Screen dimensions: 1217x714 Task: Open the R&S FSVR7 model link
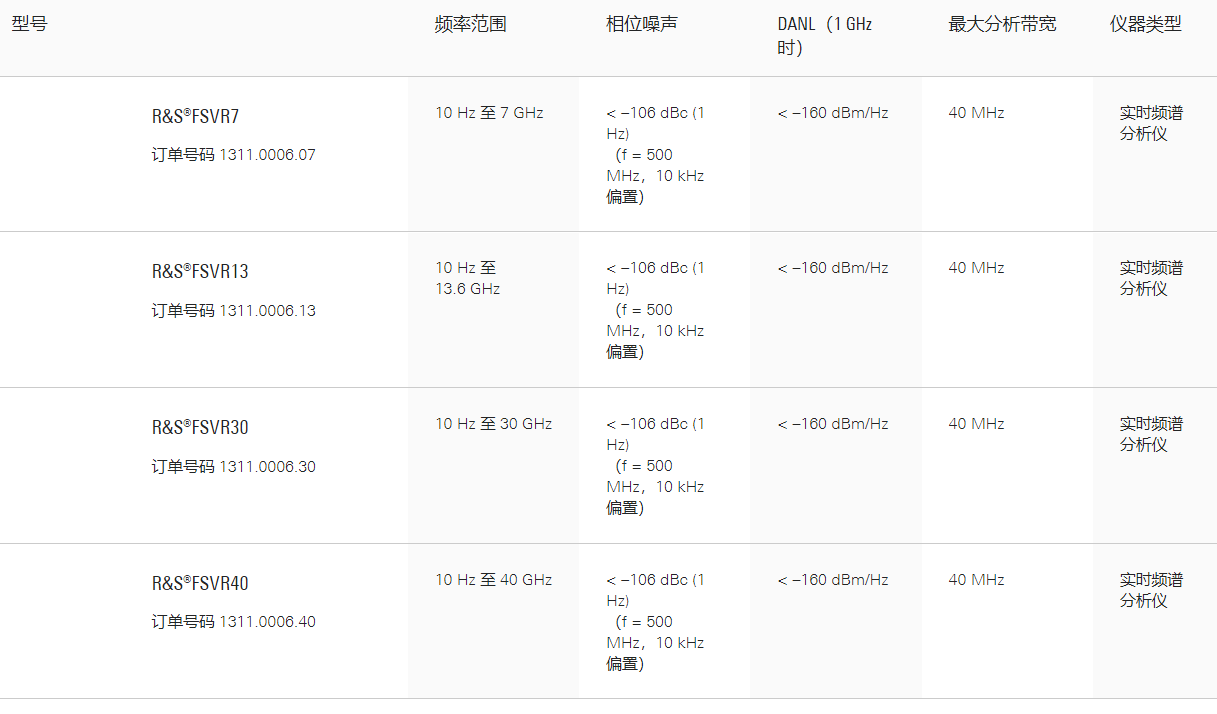195,116
